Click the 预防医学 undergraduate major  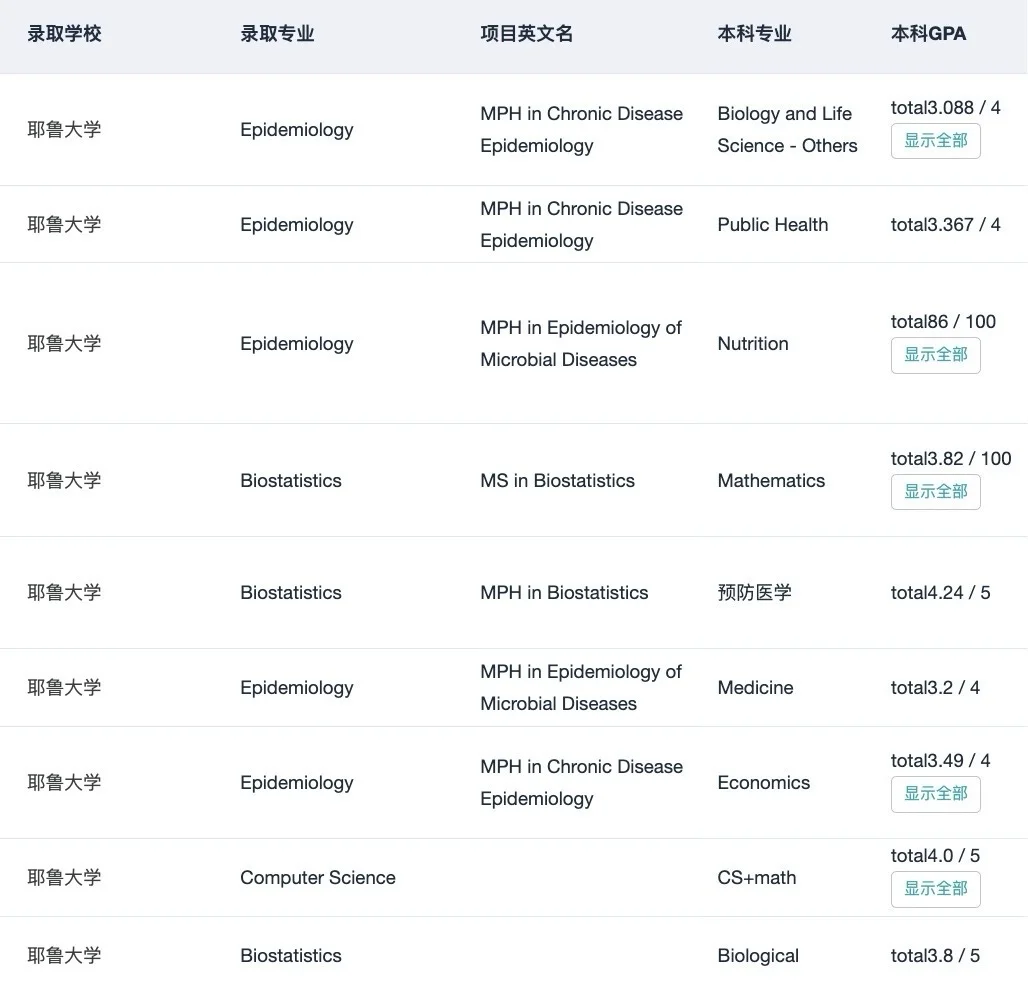tap(755, 593)
